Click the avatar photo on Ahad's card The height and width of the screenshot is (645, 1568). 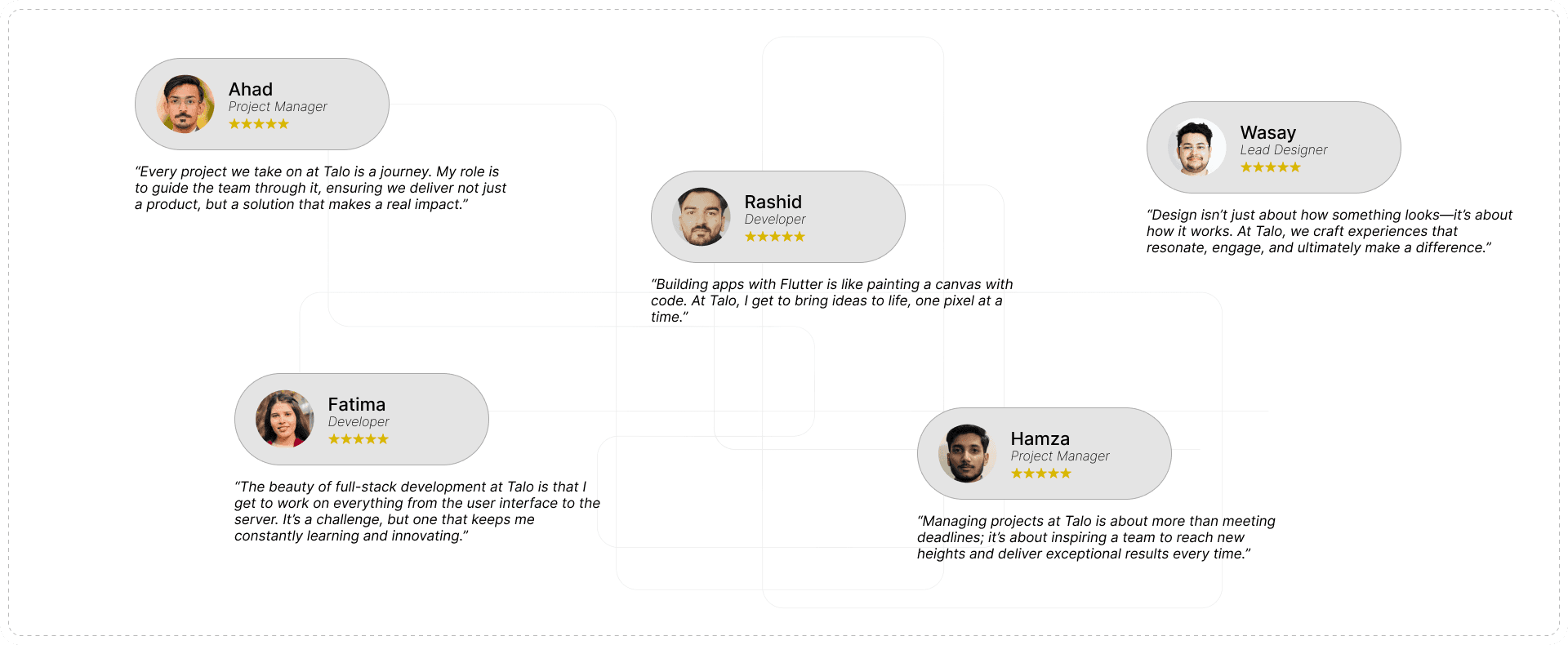185,104
